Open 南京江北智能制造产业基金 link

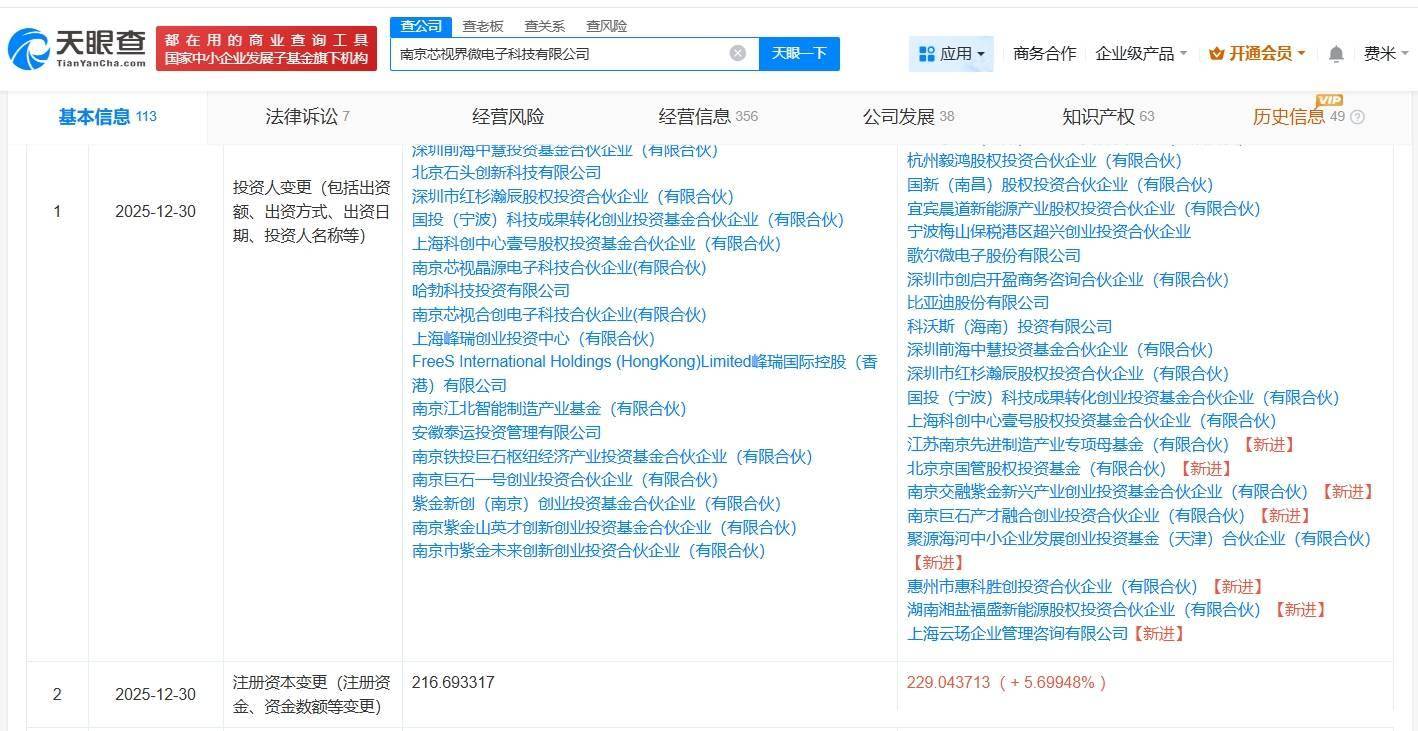coord(549,409)
